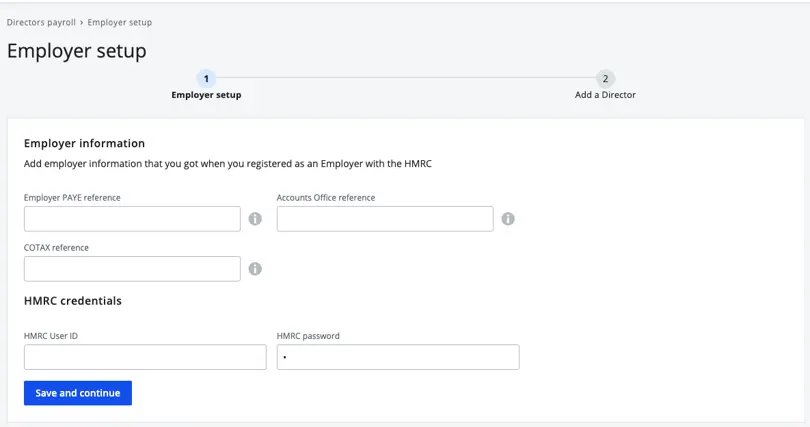810x427 pixels.
Task: Click the Accounts Office reference field label
Action: [x=326, y=198]
